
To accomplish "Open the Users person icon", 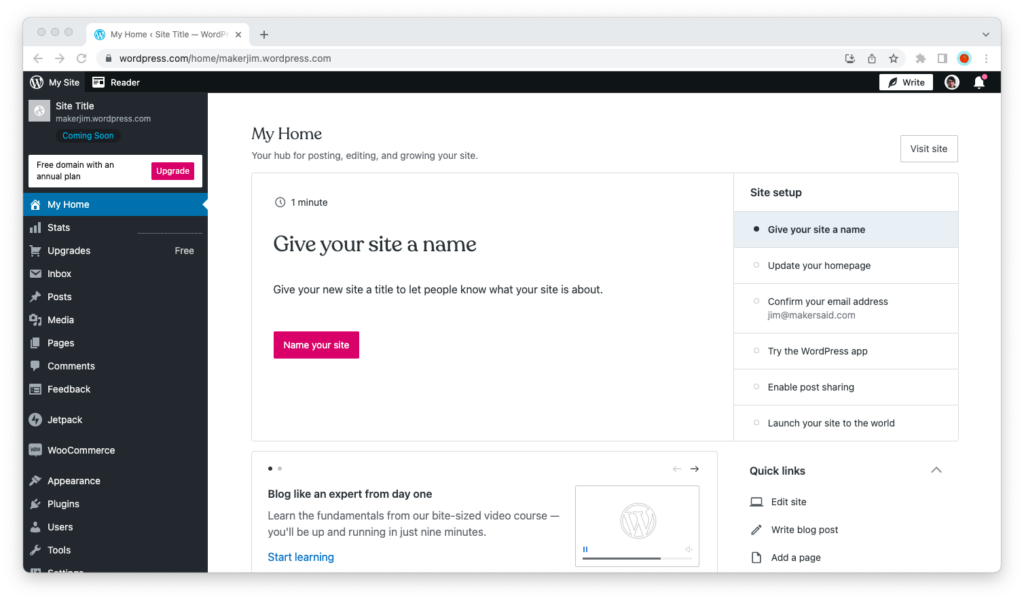I will coord(35,527).
